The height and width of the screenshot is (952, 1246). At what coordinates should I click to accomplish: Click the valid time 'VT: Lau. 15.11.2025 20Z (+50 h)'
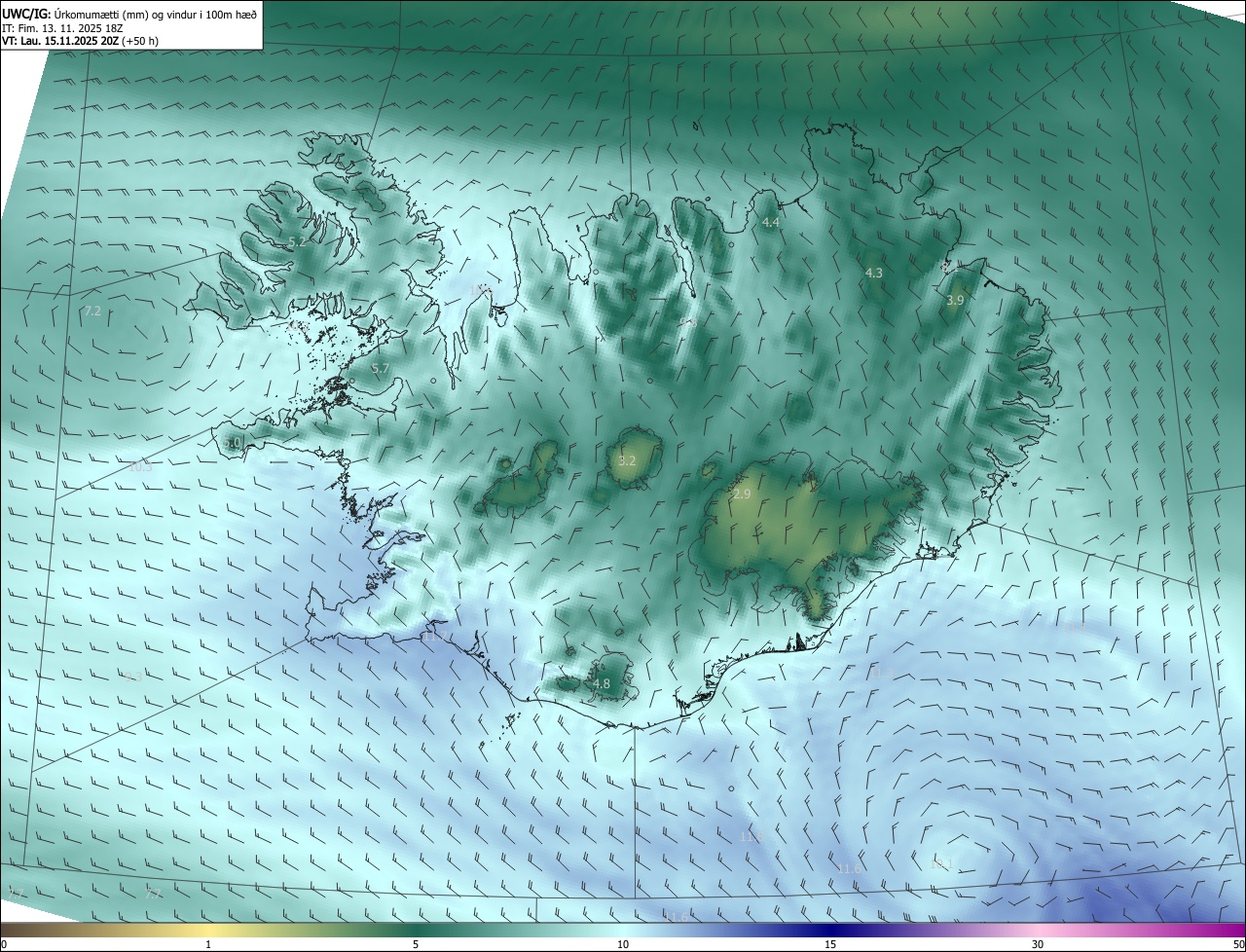(81, 41)
